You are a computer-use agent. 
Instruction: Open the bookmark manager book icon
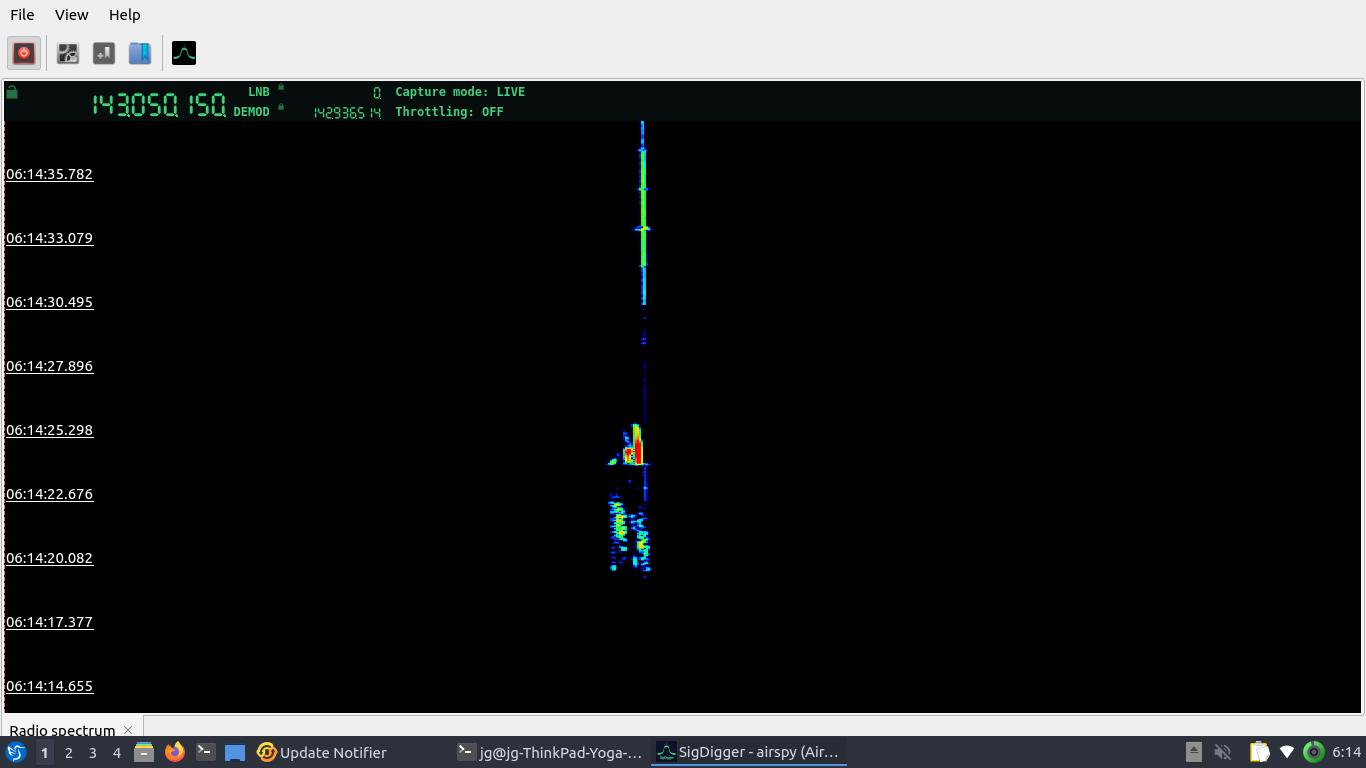pyautogui.click(x=140, y=53)
